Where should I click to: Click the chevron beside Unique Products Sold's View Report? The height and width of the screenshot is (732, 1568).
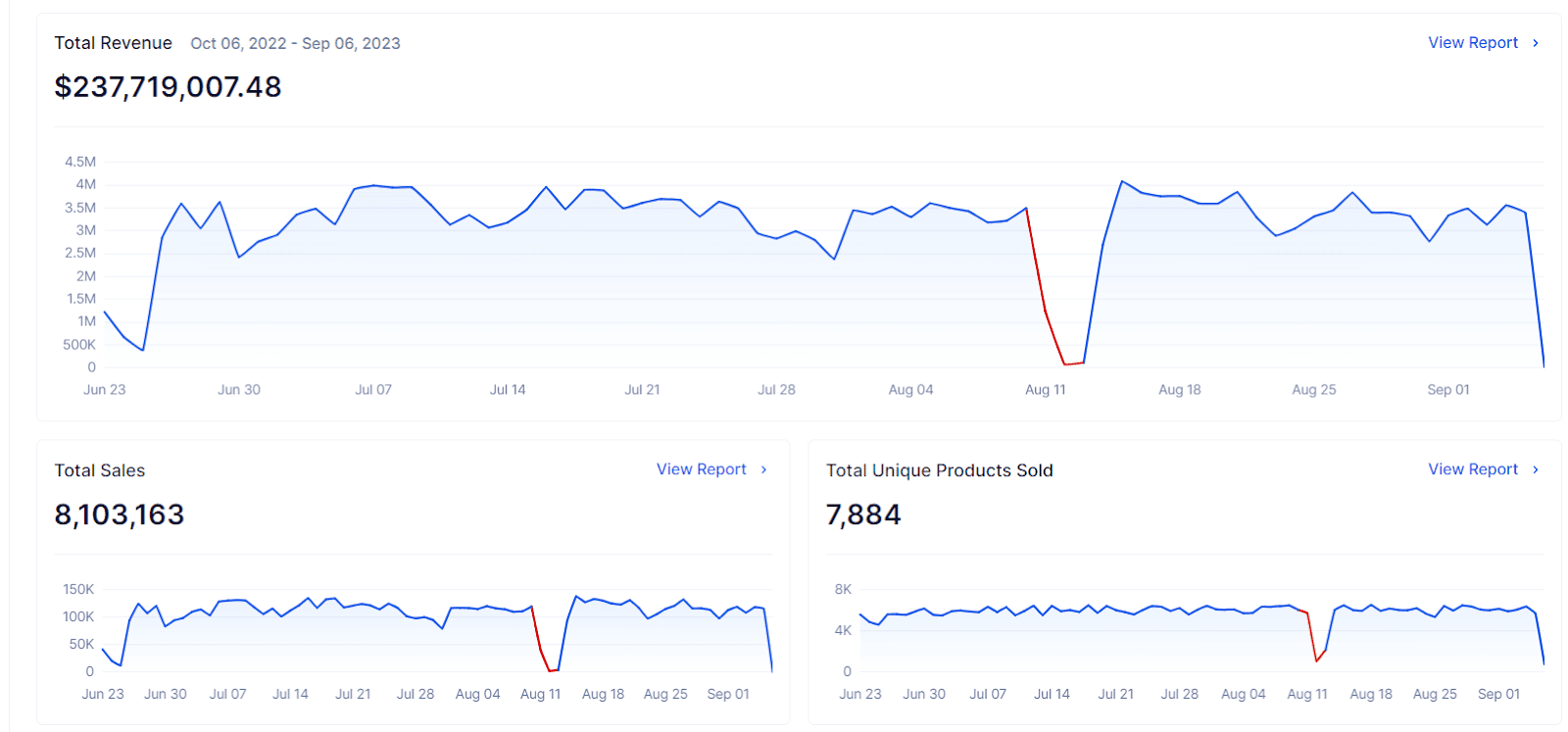[1536, 469]
